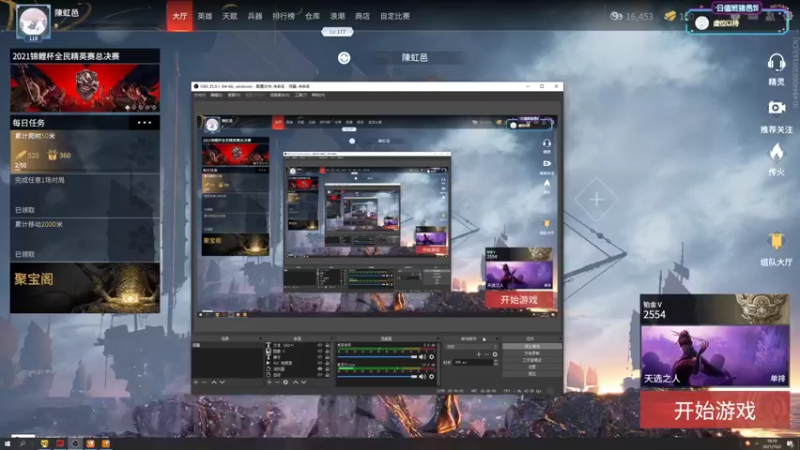This screenshot has height=450, width=800.
Task: Toggle visibility eye of the fourth OBS source
Action: 320,363
